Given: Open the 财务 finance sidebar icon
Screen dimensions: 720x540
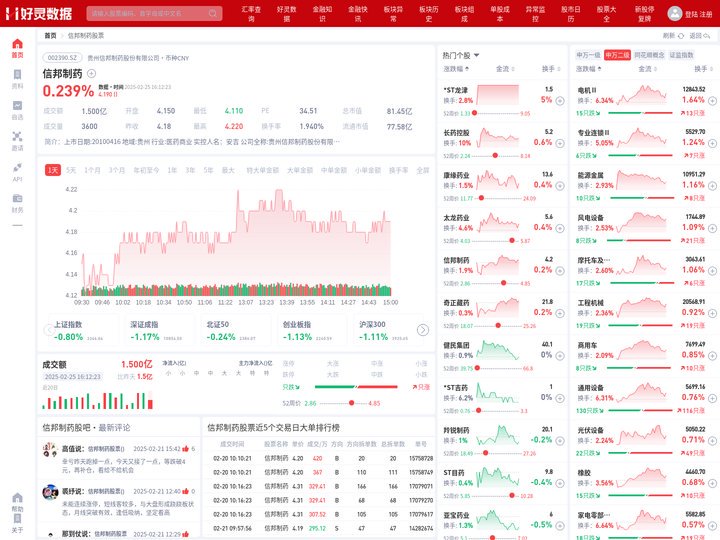Looking at the screenshot, I should pyautogui.click(x=17, y=202).
